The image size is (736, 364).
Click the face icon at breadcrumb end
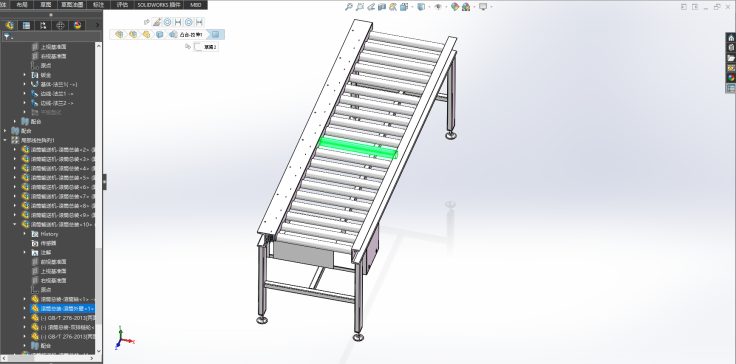(x=215, y=34)
